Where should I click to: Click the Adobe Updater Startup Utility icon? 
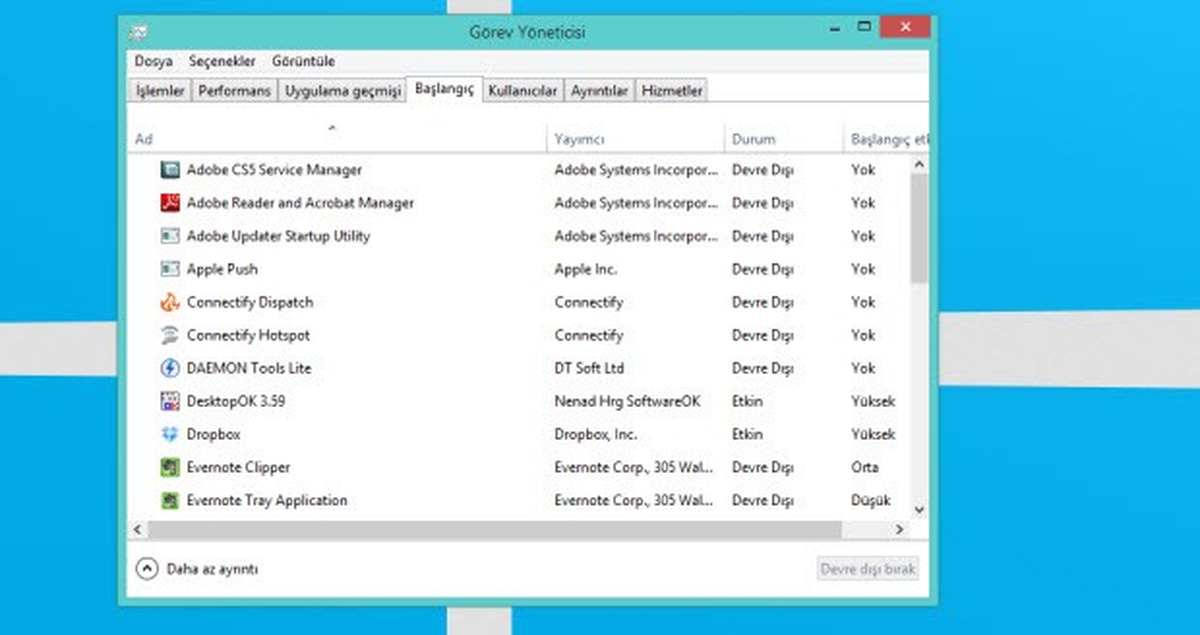tap(169, 236)
